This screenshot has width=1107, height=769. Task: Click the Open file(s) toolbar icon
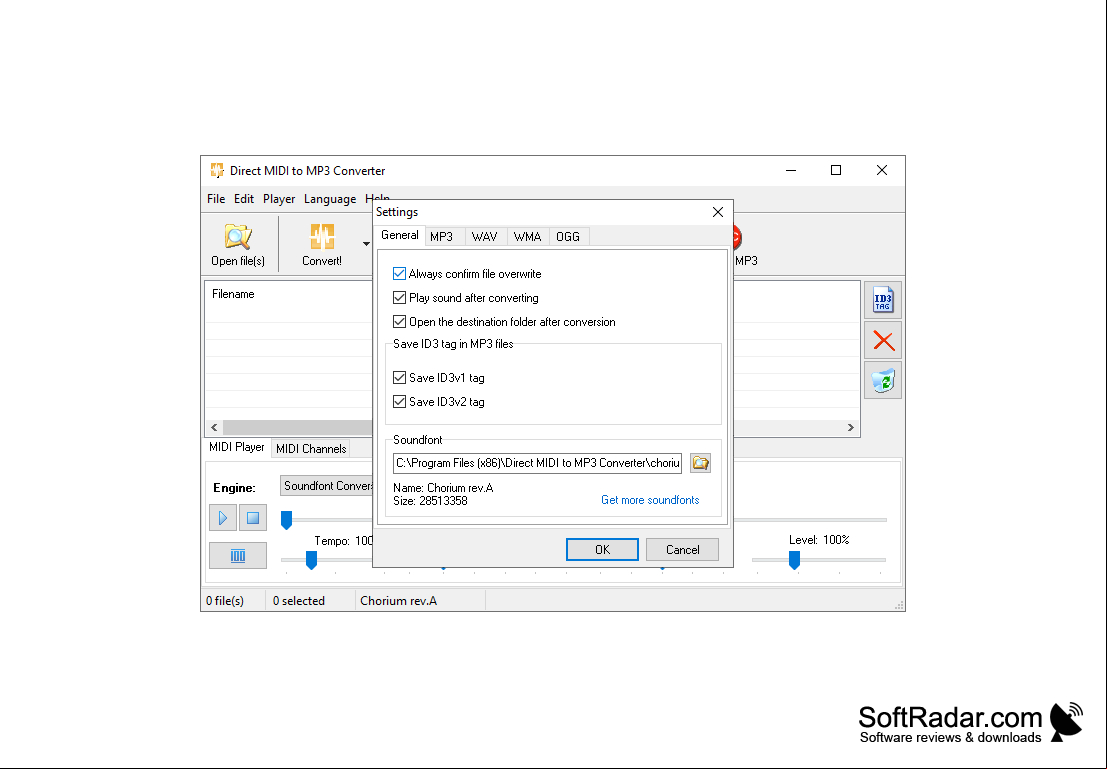[238, 244]
